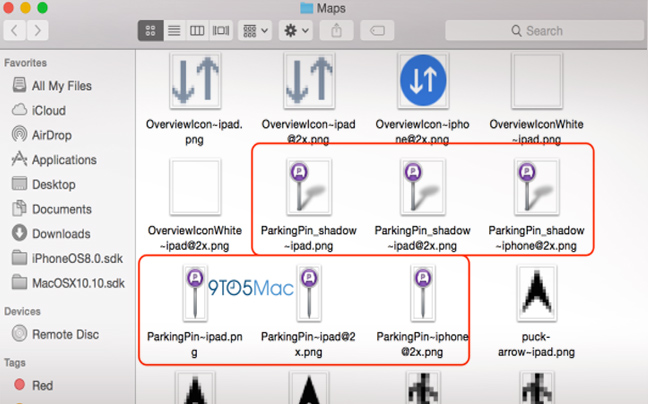This screenshot has height=404, width=648.
Task: Open Applications in the sidebar
Action: pyautogui.click(x=54, y=160)
